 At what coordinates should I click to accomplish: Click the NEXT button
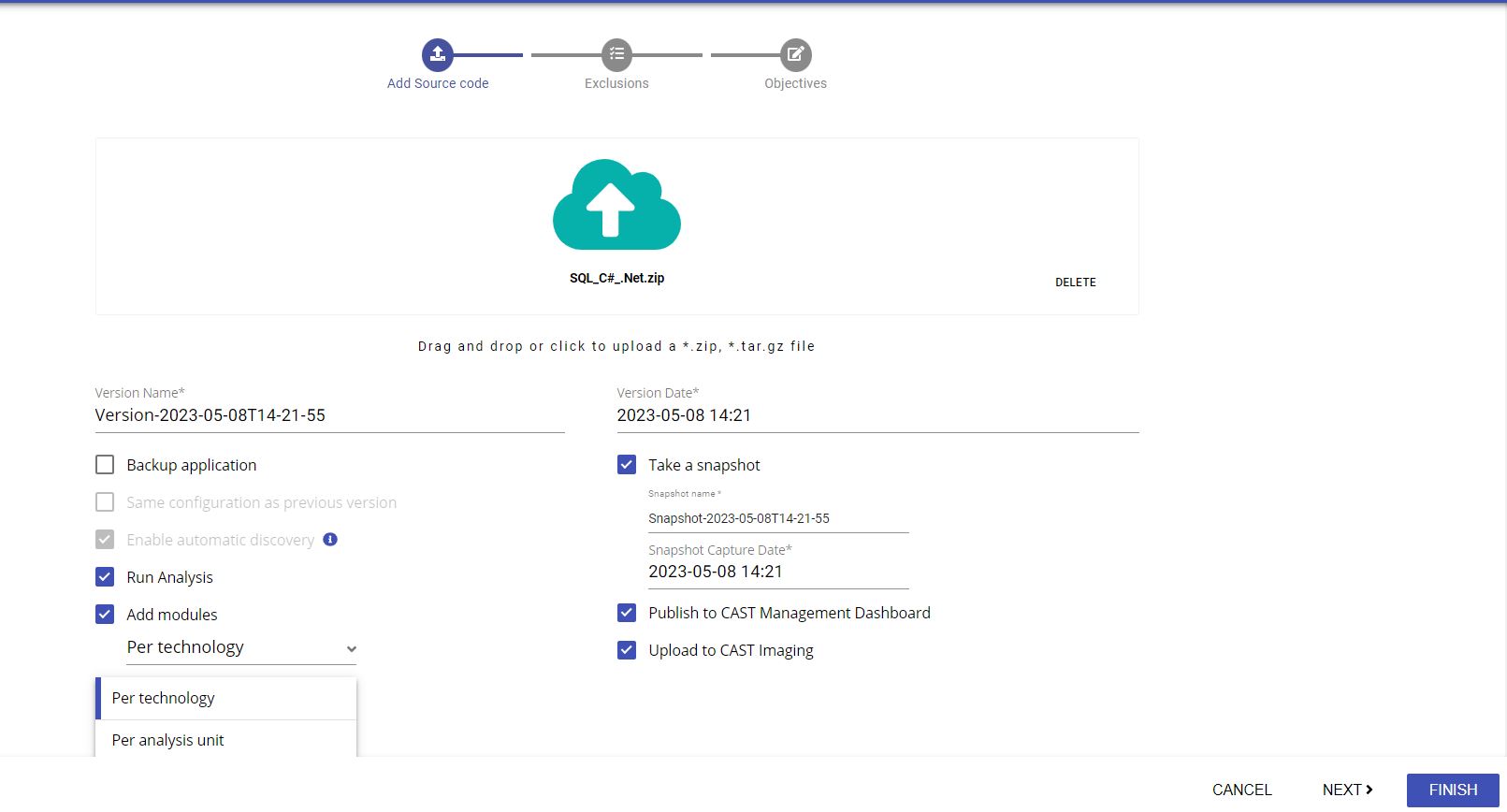(1347, 790)
